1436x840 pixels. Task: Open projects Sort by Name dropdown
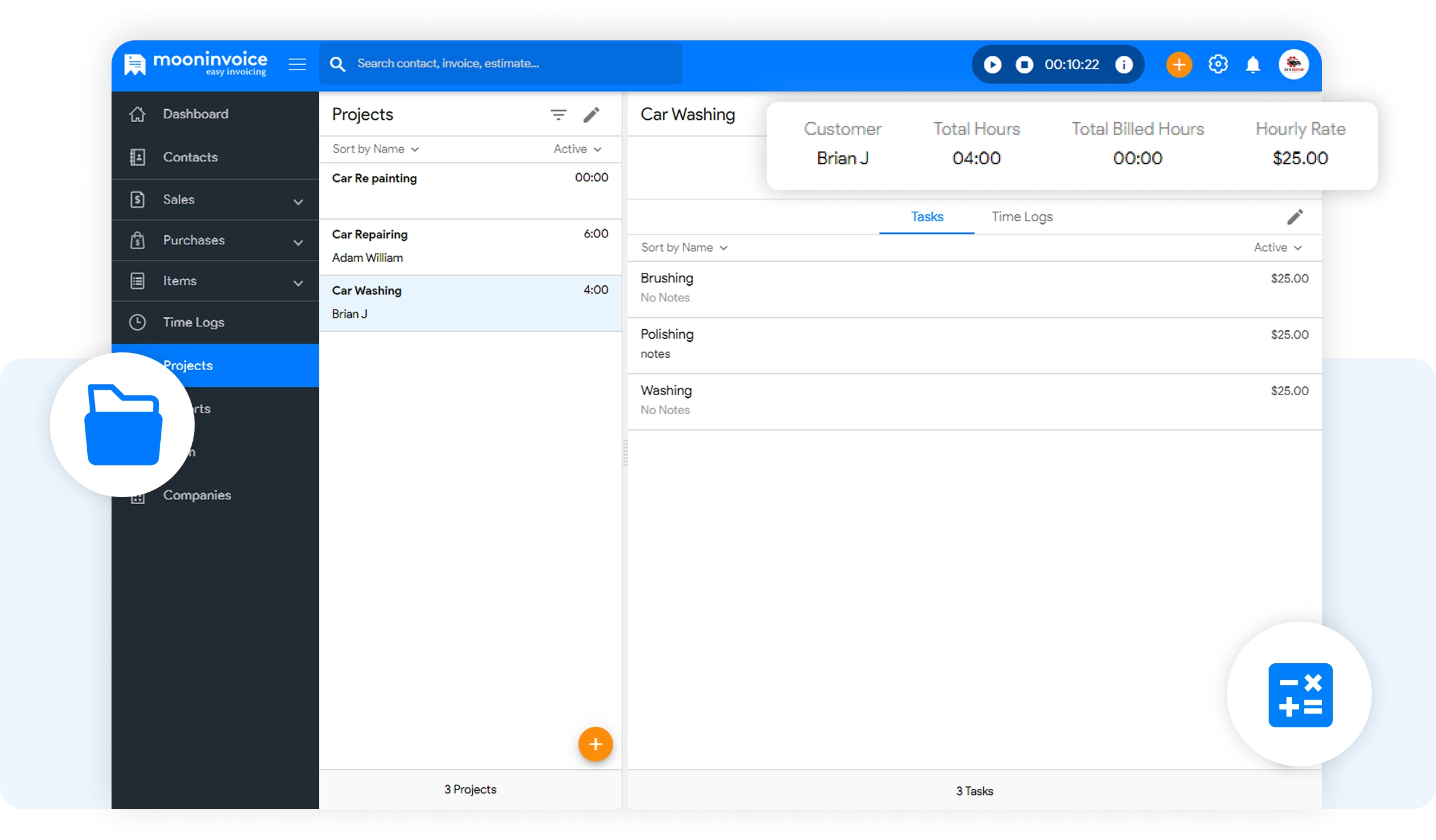coord(375,149)
